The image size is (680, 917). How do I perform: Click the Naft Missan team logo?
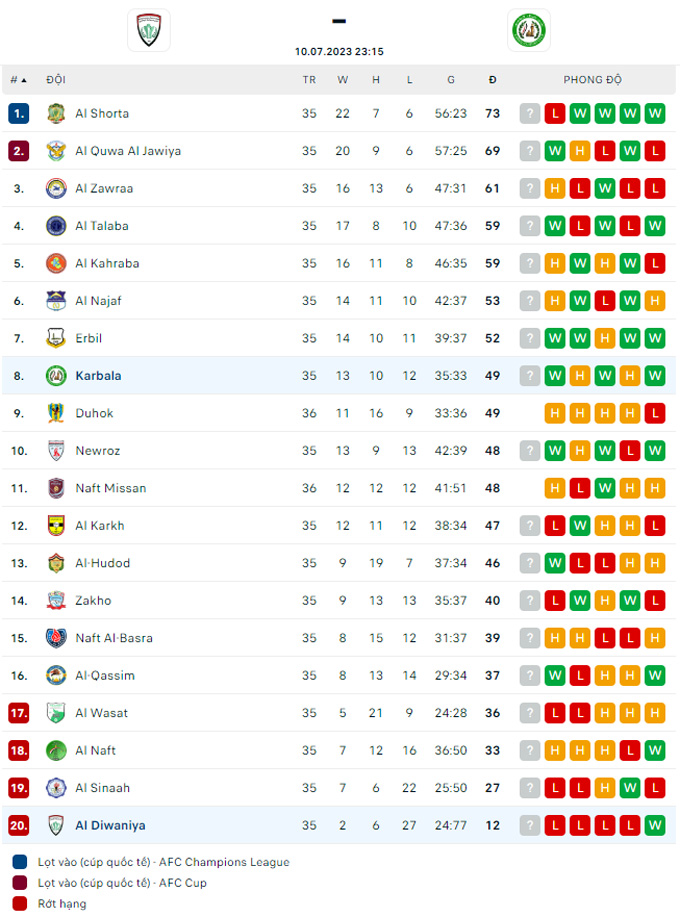[x=56, y=488]
